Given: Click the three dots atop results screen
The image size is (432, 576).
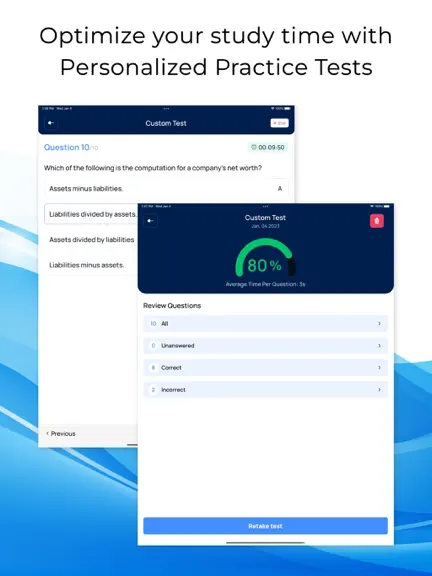Looking at the screenshot, I should coord(265,206).
